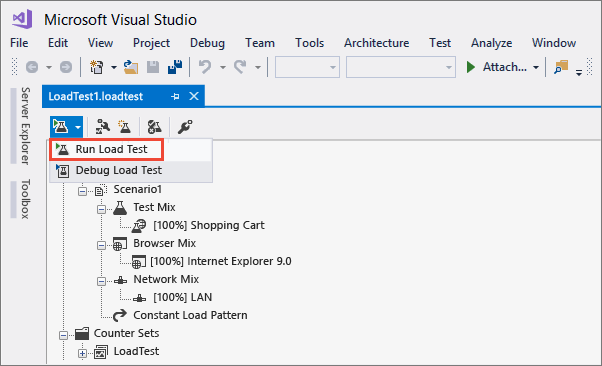The height and width of the screenshot is (366, 602).
Task: Click the Redo arrow icon
Action: [240, 67]
